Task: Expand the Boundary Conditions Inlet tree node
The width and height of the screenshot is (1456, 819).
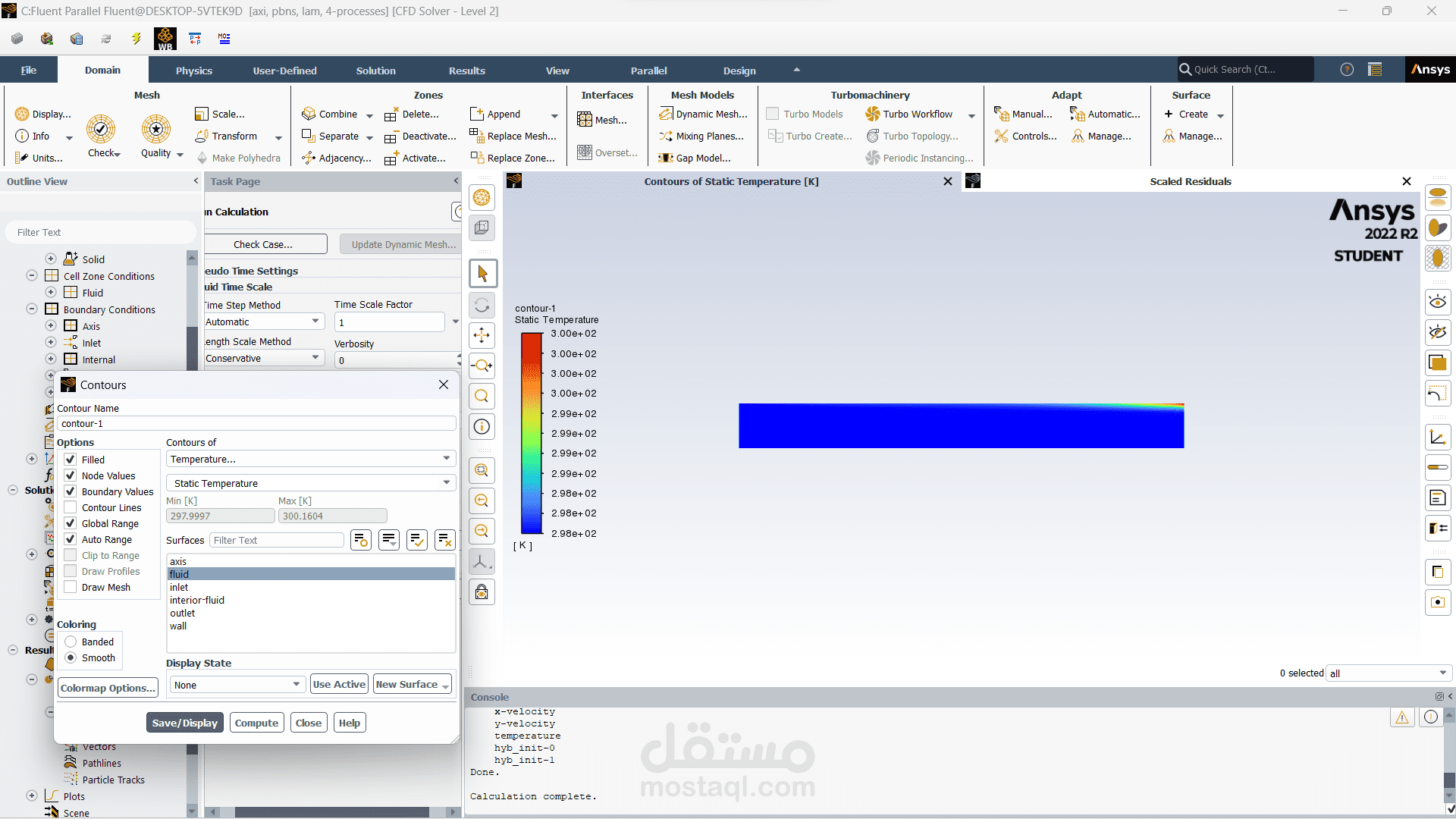Action: [51, 343]
